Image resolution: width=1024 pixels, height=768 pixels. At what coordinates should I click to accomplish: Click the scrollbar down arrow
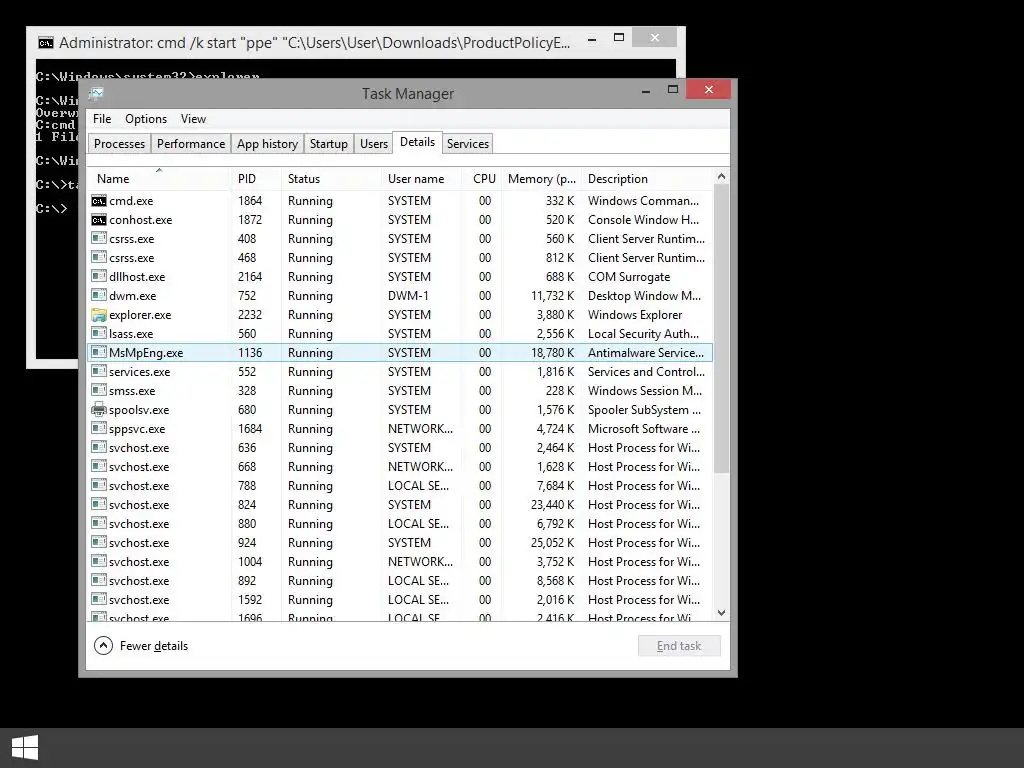[x=722, y=613]
